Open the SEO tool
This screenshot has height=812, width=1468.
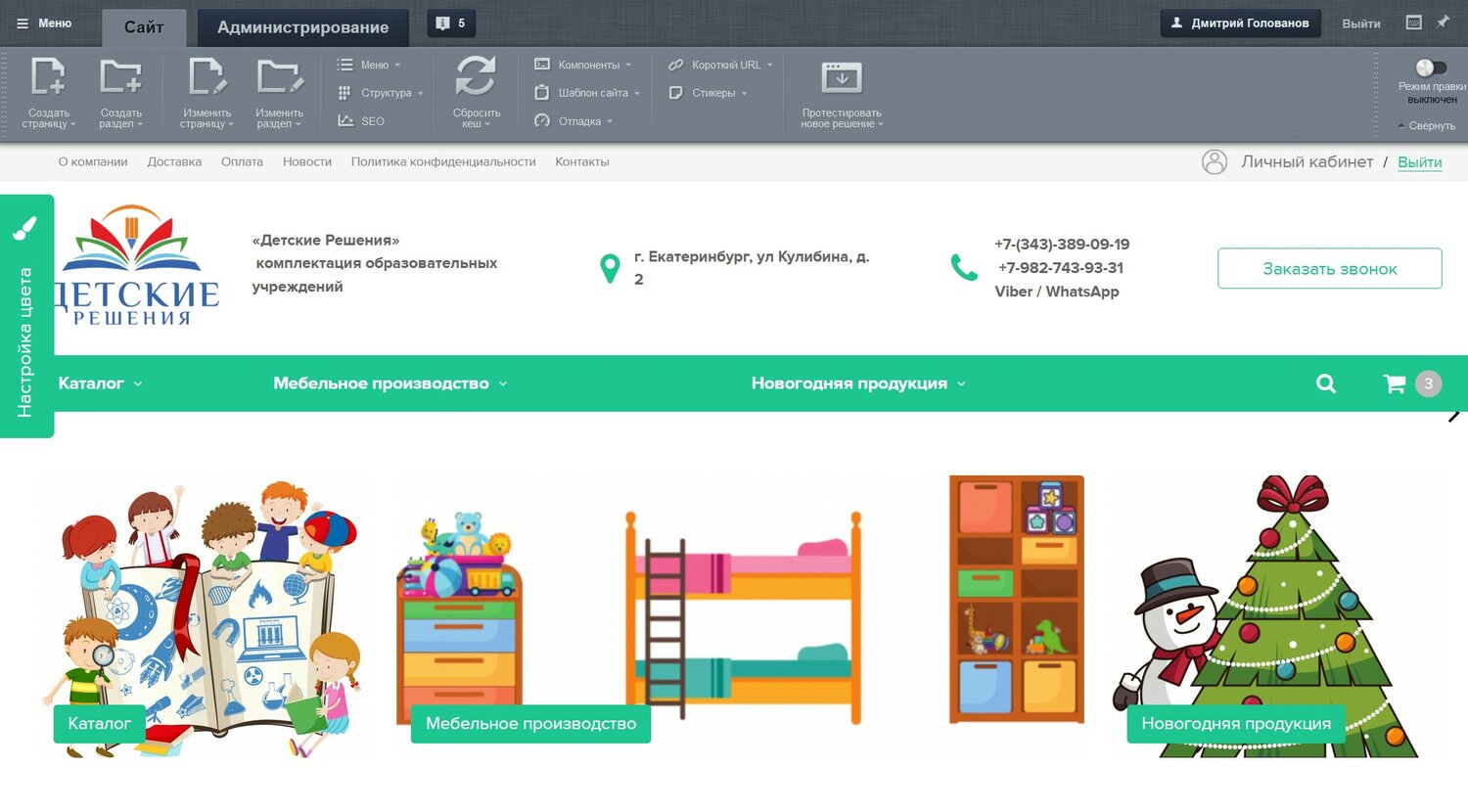(361, 121)
